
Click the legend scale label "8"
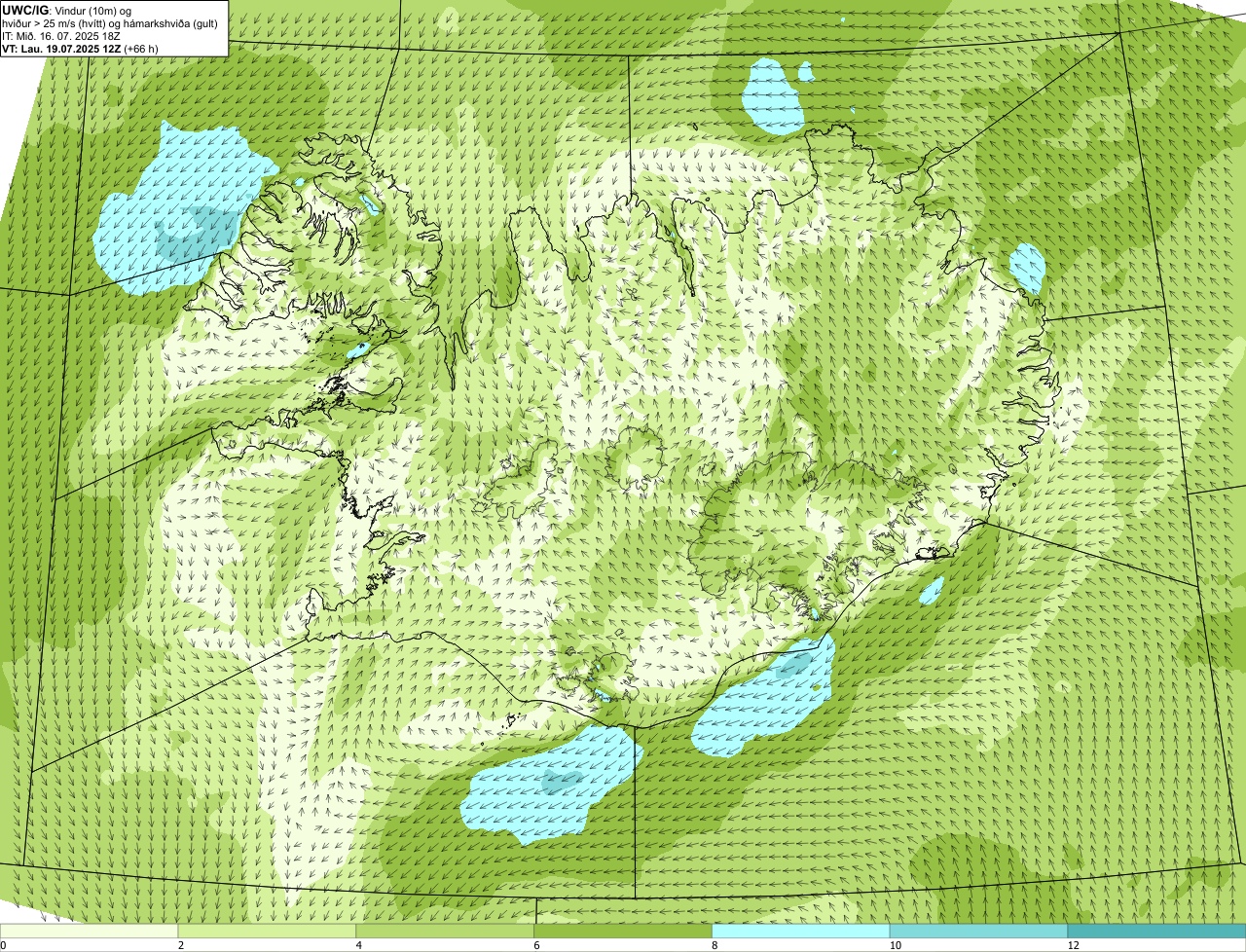(x=715, y=945)
